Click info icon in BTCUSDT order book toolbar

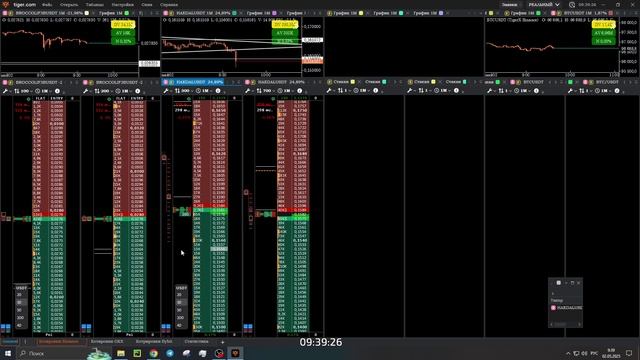pyautogui.click(x=536, y=91)
